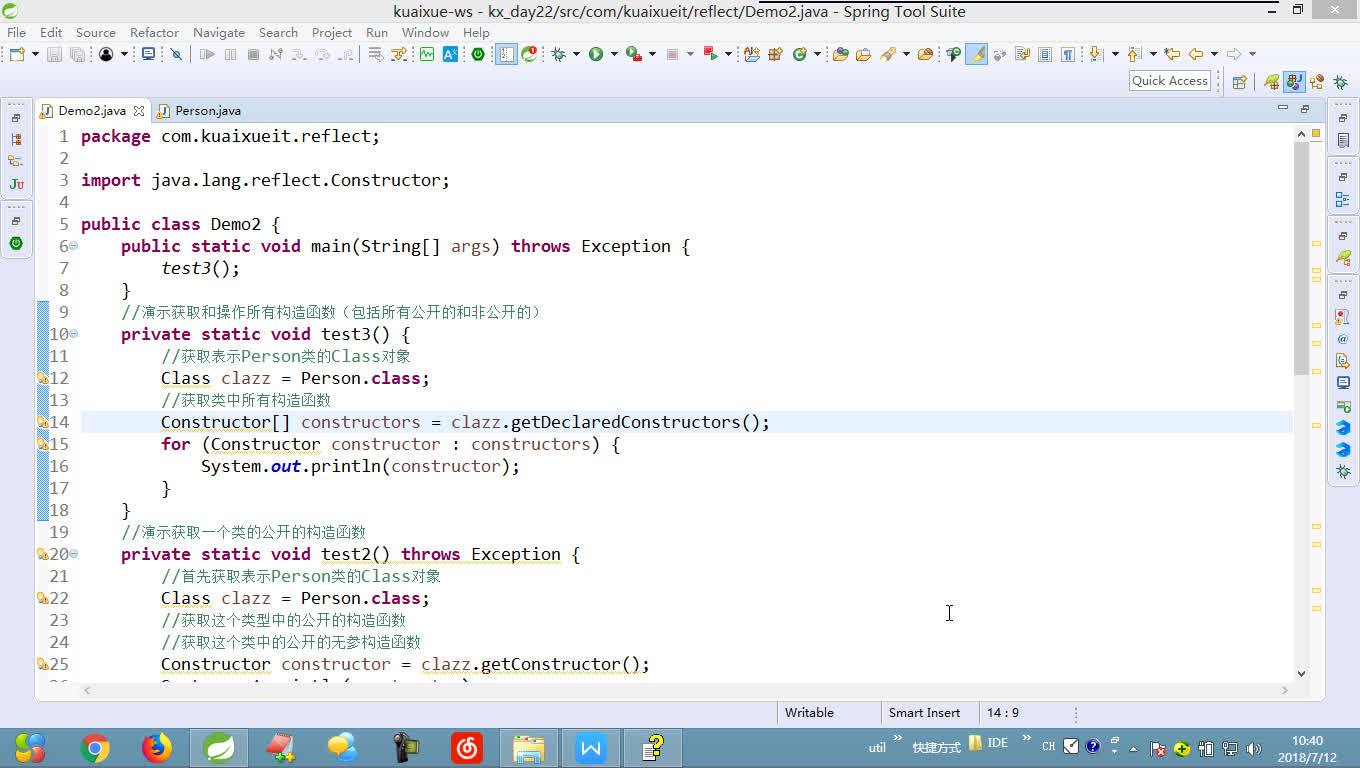Open Back history dropdown arrow
Viewport: 1360px width, 768px height.
[x=1214, y=54]
